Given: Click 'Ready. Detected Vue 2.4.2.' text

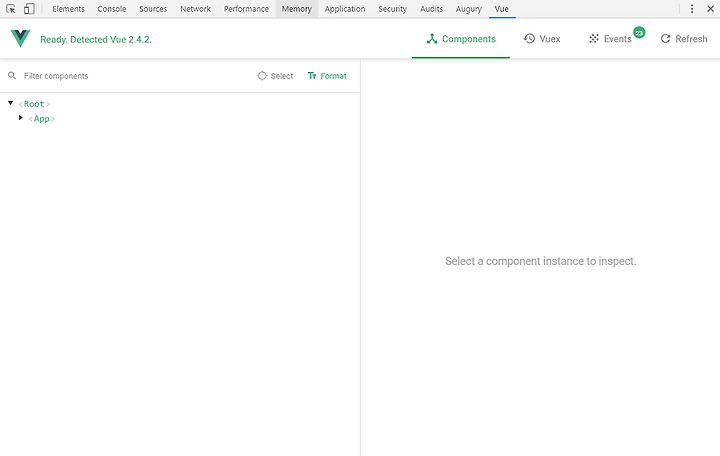Looking at the screenshot, I should [x=96, y=39].
